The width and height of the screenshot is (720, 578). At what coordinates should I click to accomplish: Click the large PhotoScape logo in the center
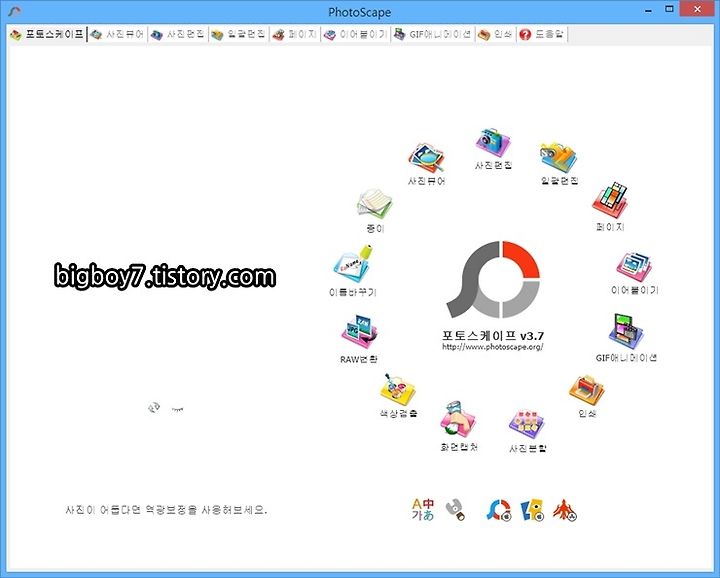point(493,279)
